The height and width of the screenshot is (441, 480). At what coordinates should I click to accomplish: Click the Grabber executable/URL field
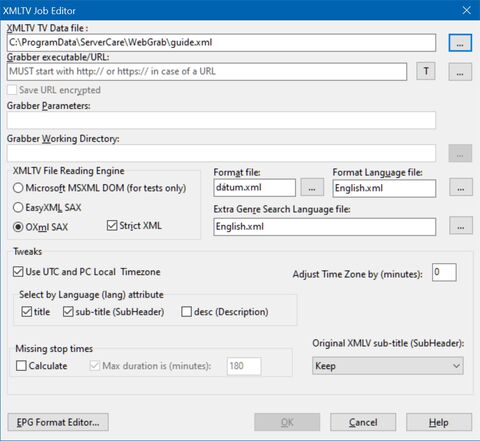pyautogui.click(x=207, y=71)
